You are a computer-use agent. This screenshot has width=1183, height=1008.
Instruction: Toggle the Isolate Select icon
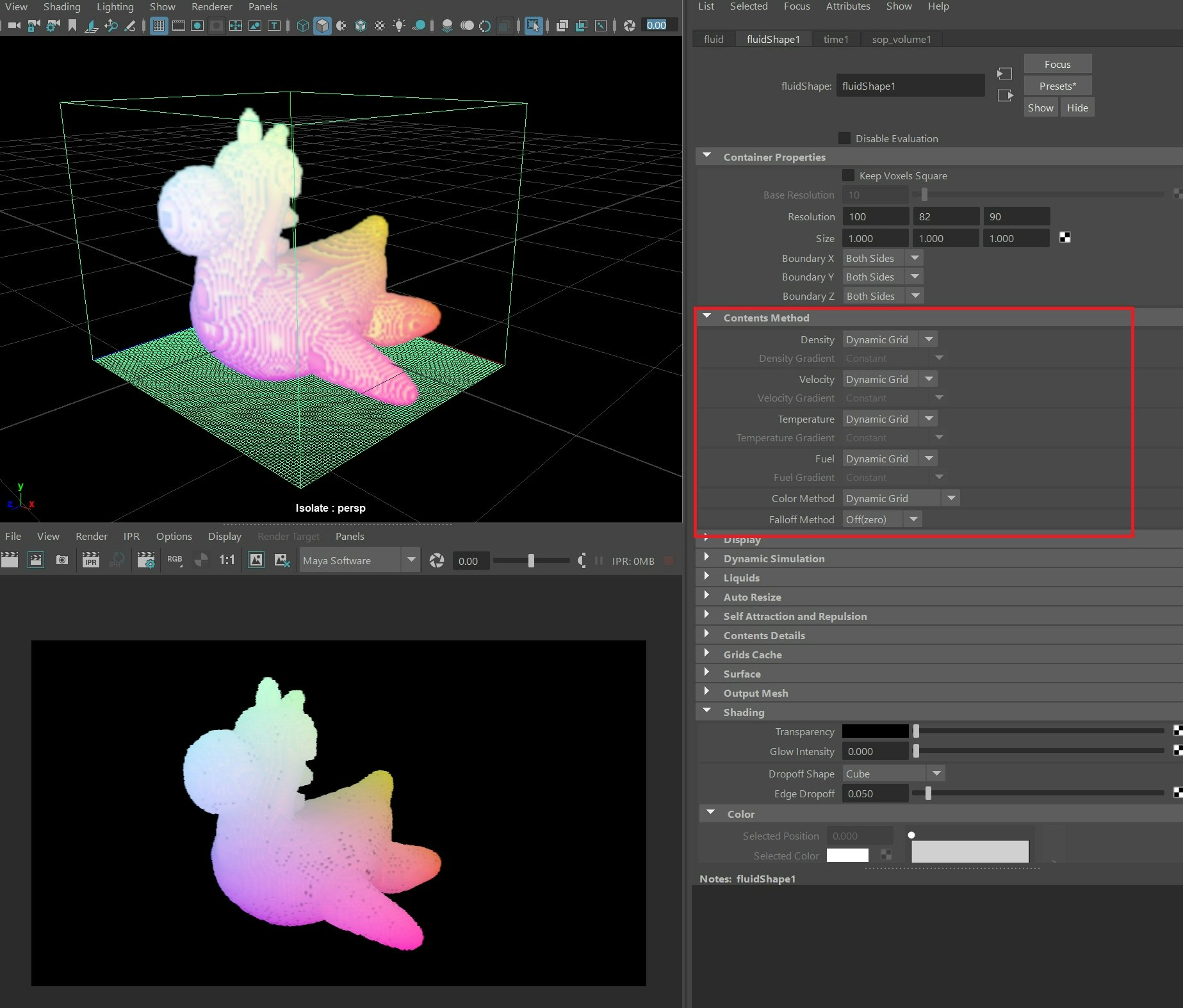click(533, 26)
